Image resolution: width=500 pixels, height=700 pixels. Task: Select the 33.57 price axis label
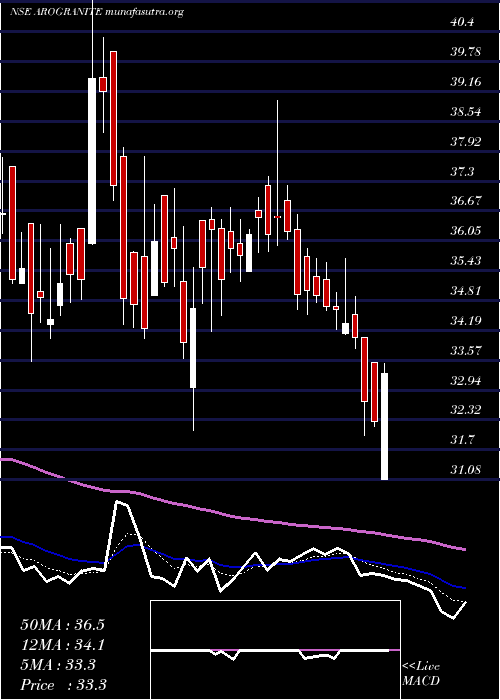466,350
